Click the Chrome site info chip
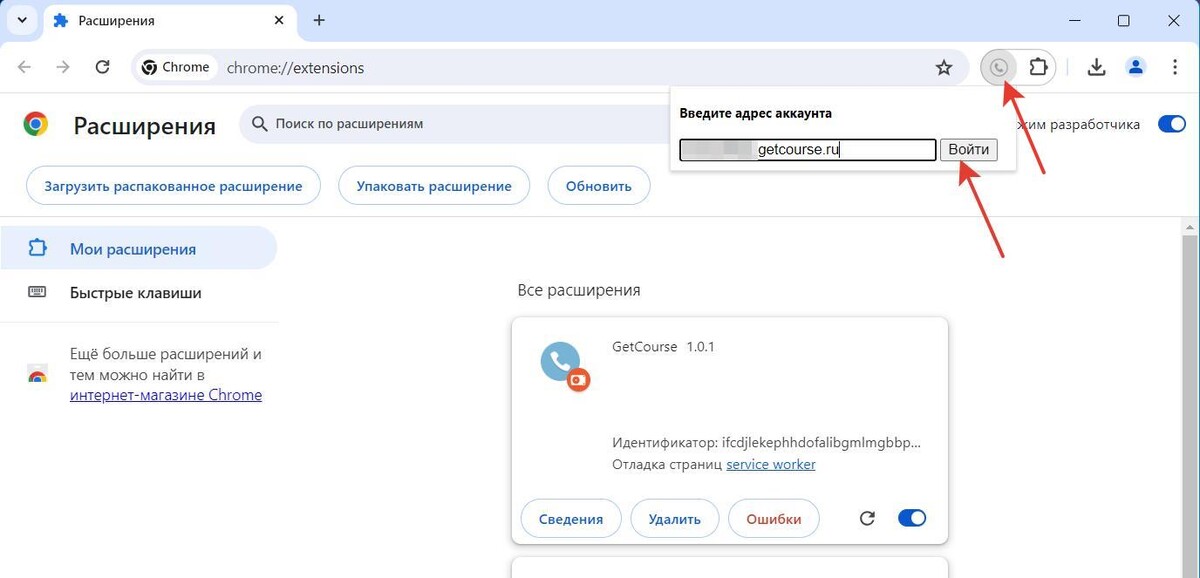1200x578 pixels. coord(177,68)
